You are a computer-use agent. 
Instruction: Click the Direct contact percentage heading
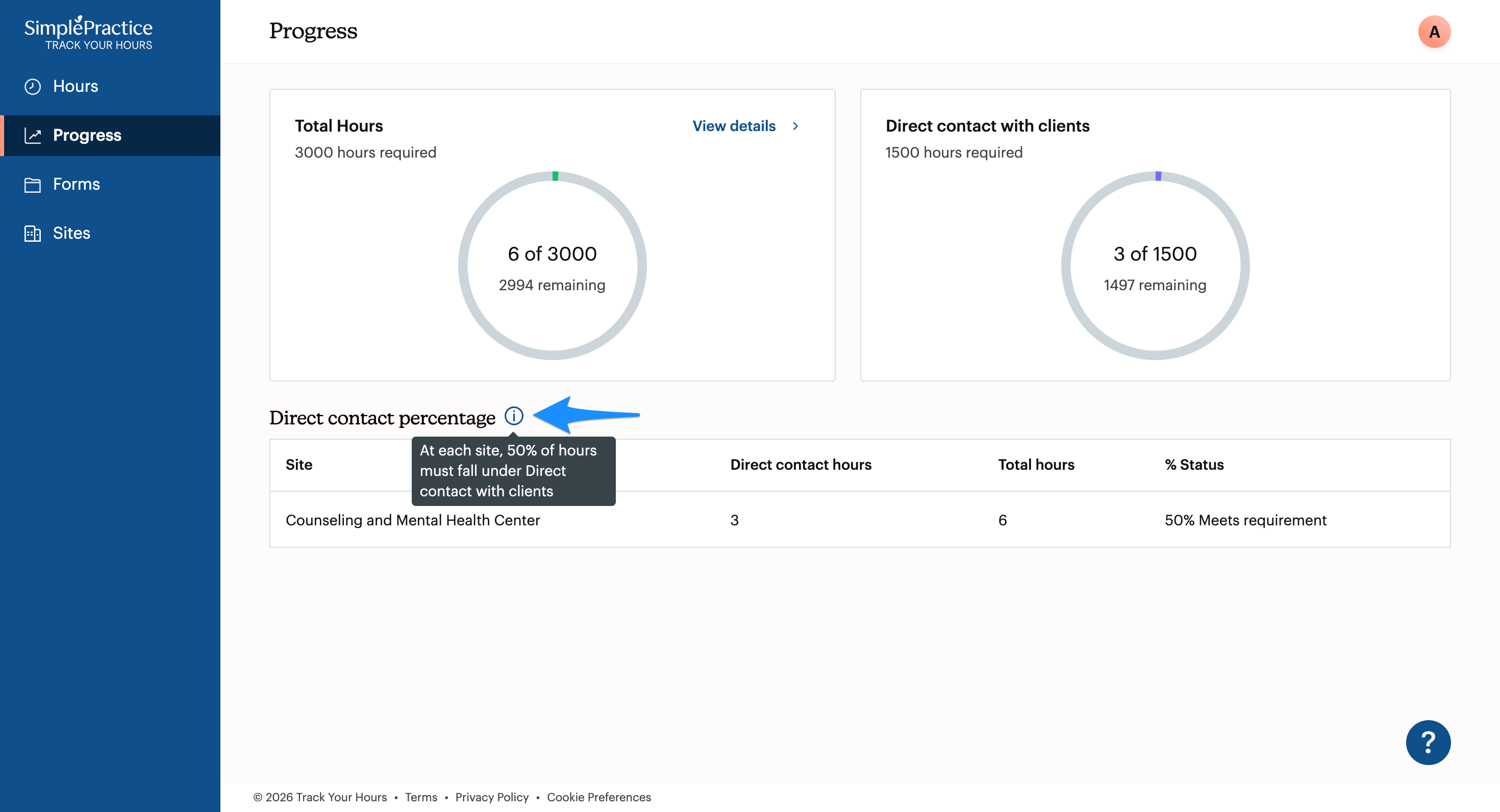pyautogui.click(x=382, y=418)
